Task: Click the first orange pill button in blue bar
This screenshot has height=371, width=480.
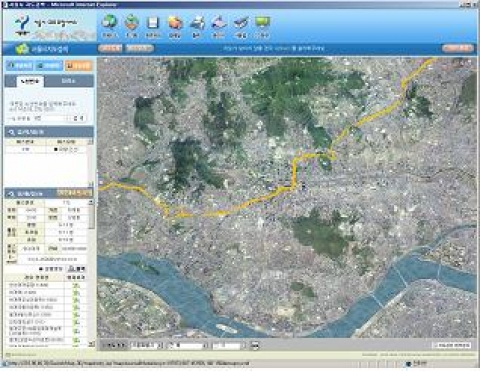Action: click(110, 48)
